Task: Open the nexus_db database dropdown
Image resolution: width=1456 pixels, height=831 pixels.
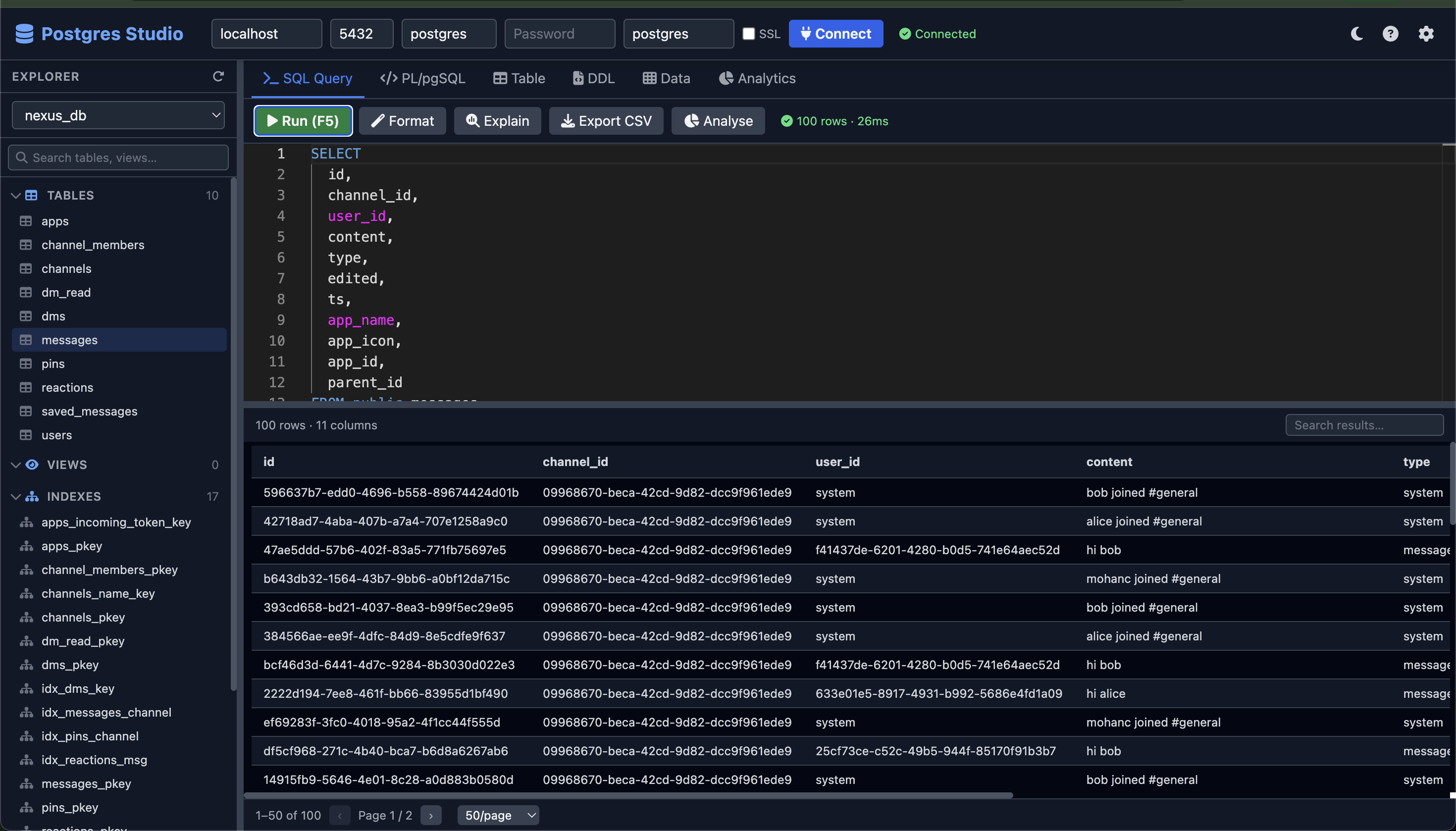Action: point(118,115)
